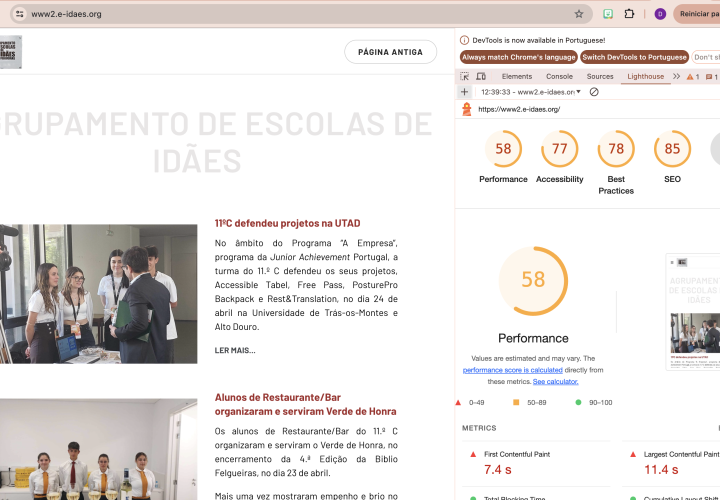
Task: Select the Lighthouse tab in DevTools
Action: point(645,76)
